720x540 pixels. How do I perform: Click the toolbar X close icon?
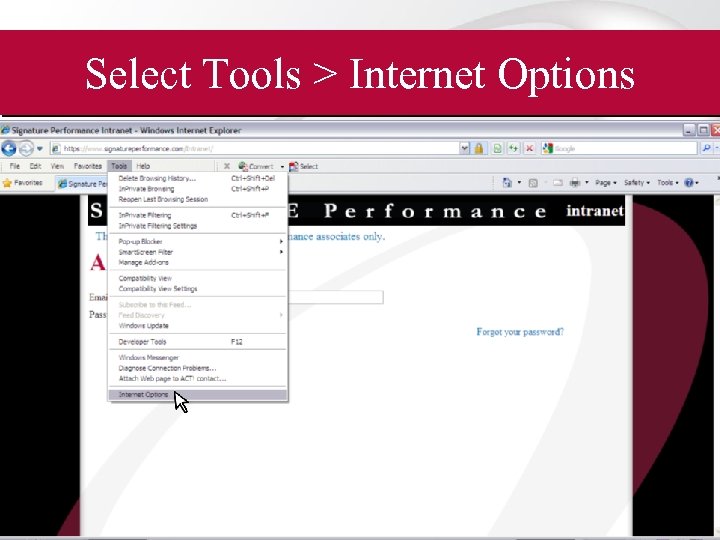pyautogui.click(x=227, y=166)
